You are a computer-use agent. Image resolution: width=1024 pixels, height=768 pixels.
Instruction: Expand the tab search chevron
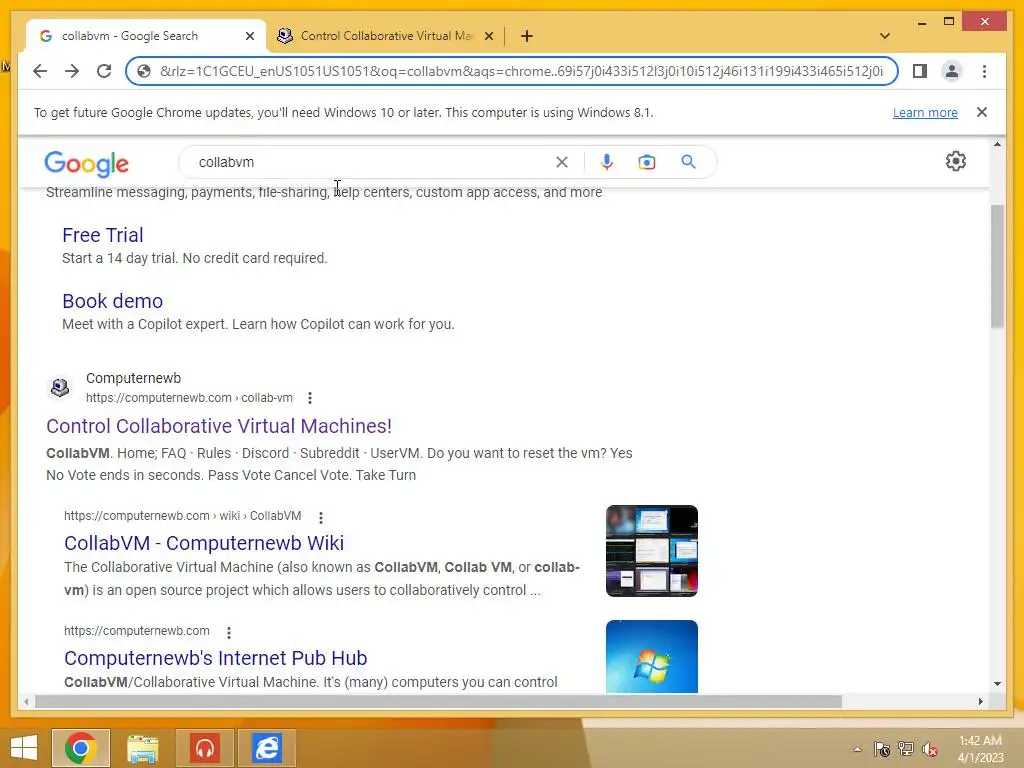(885, 36)
